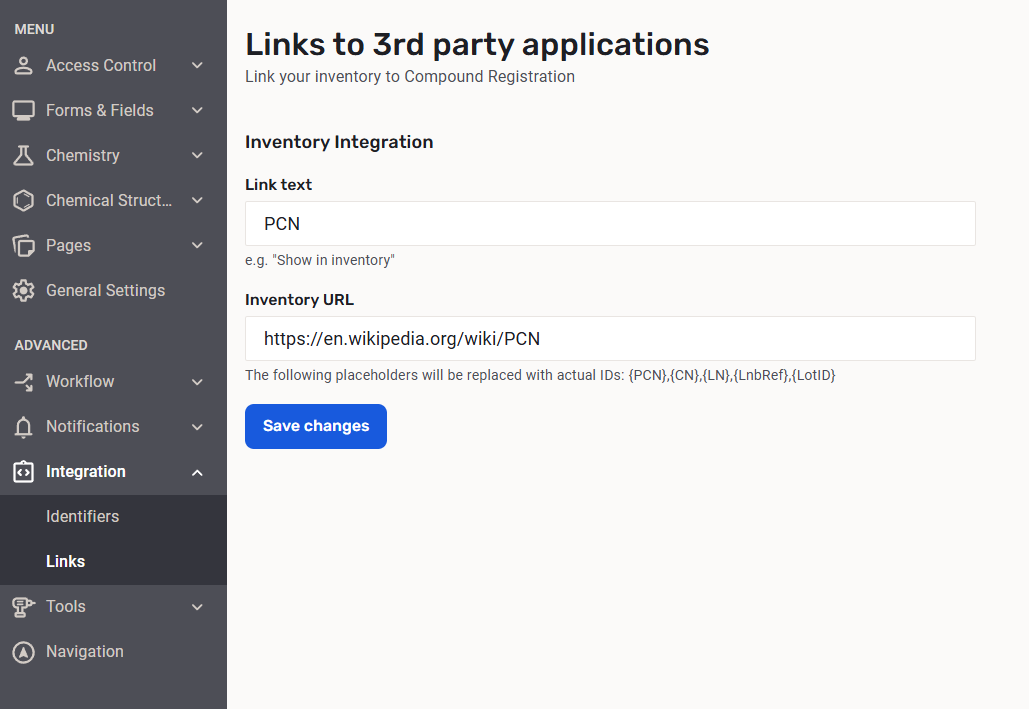The image size is (1029, 709).
Task: Click the Navigation compass icon
Action: (x=23, y=652)
